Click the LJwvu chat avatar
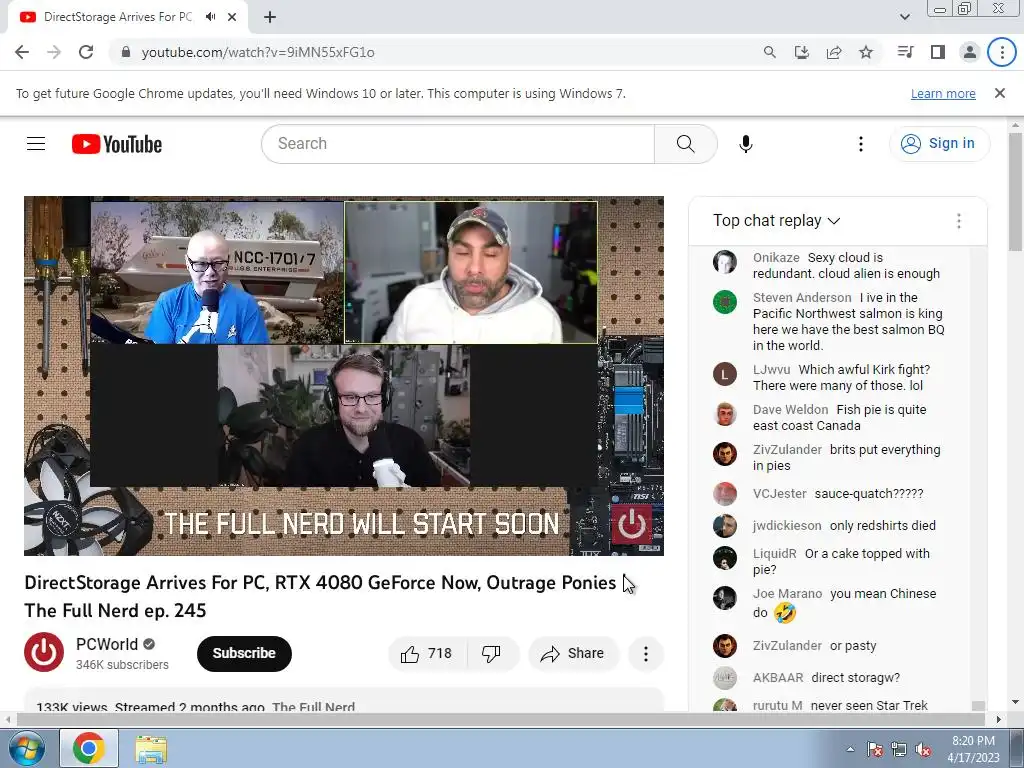 click(725, 374)
